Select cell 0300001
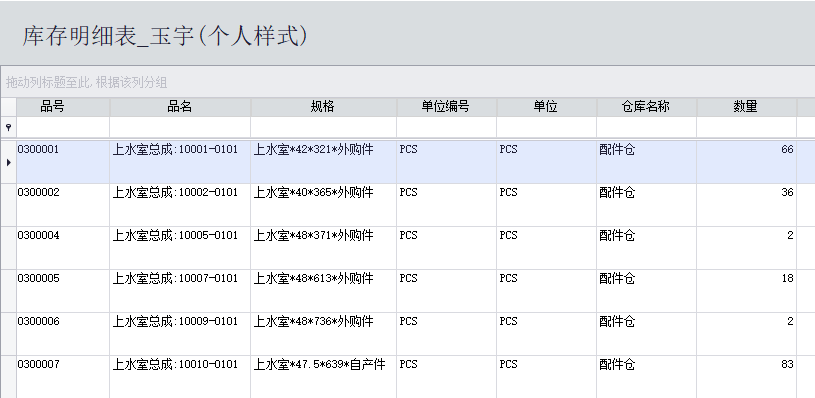This screenshot has width=815, height=398. 63,162
